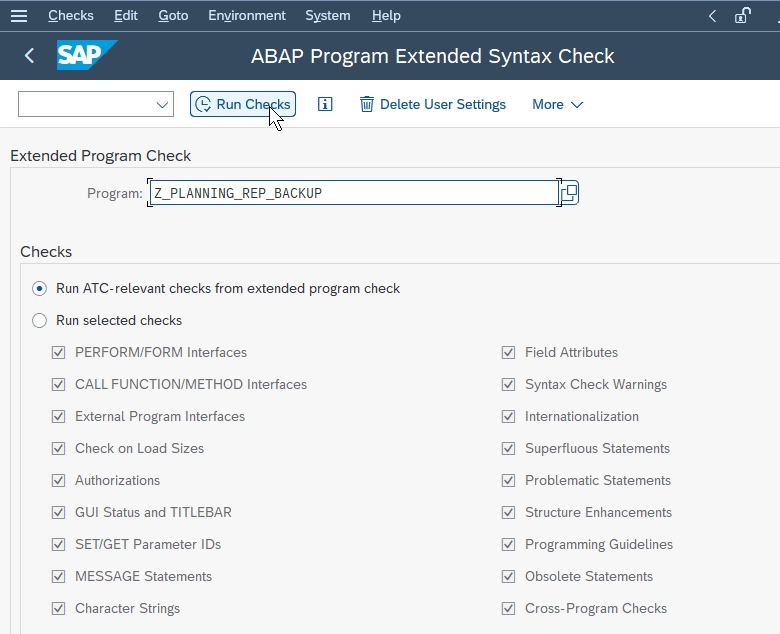The width and height of the screenshot is (780, 634).
Task: Open the command field dropdown arrow
Action: tap(162, 104)
